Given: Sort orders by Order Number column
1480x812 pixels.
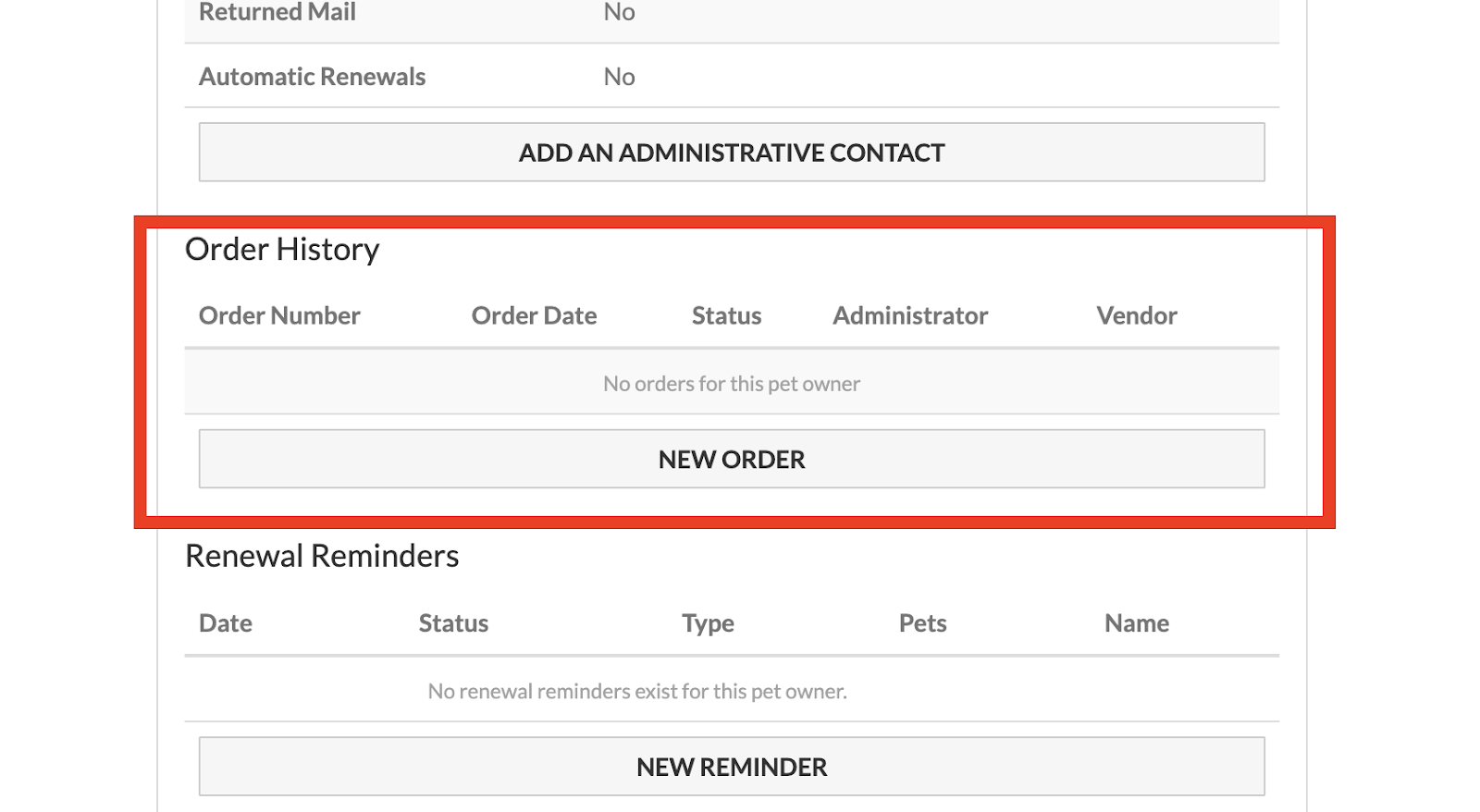Looking at the screenshot, I should tap(279, 315).
